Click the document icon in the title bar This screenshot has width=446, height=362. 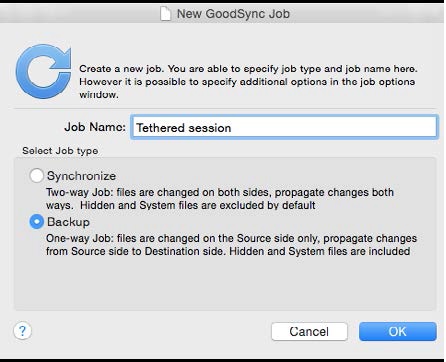pyautogui.click(x=166, y=14)
